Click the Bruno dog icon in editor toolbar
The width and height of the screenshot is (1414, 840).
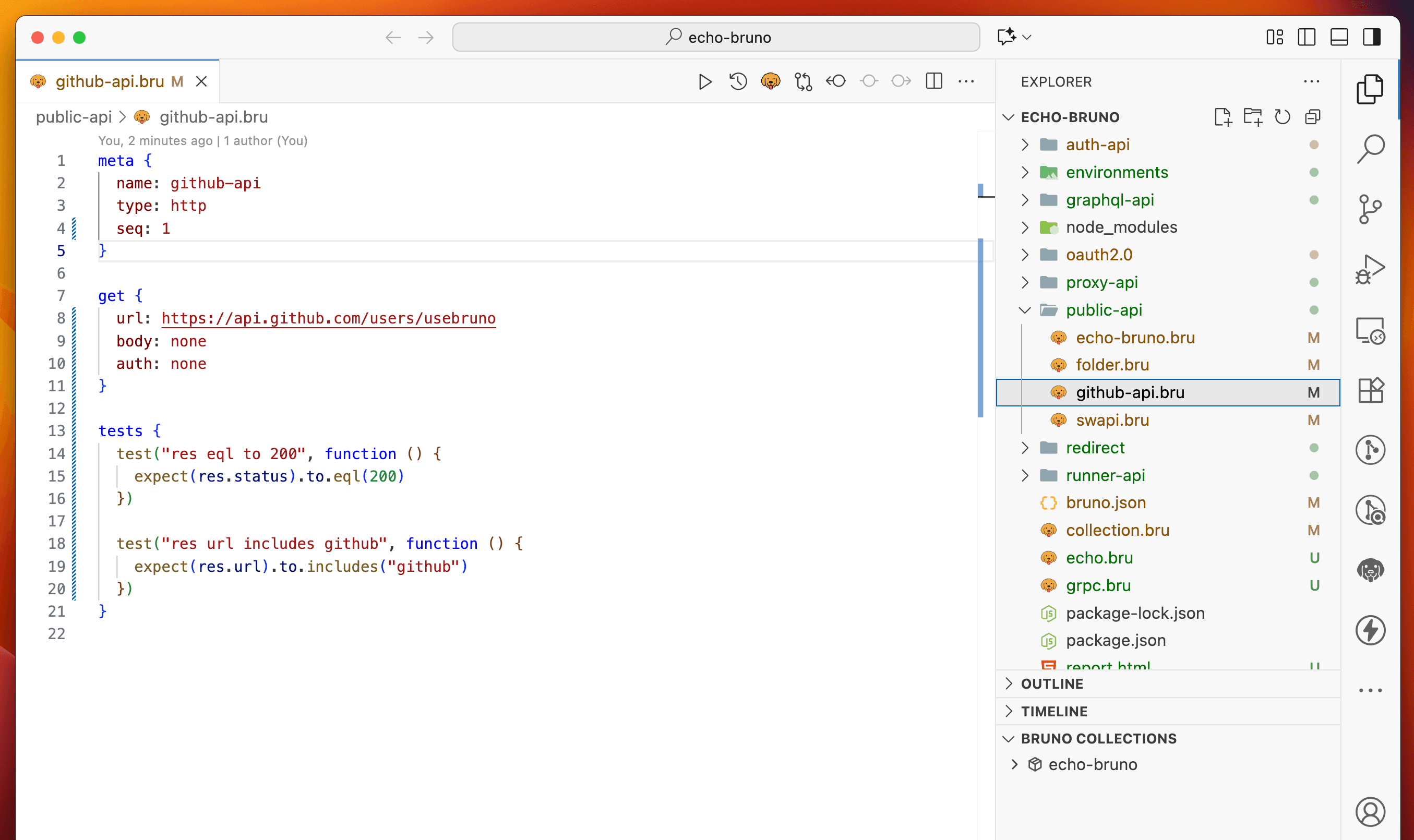point(771,81)
